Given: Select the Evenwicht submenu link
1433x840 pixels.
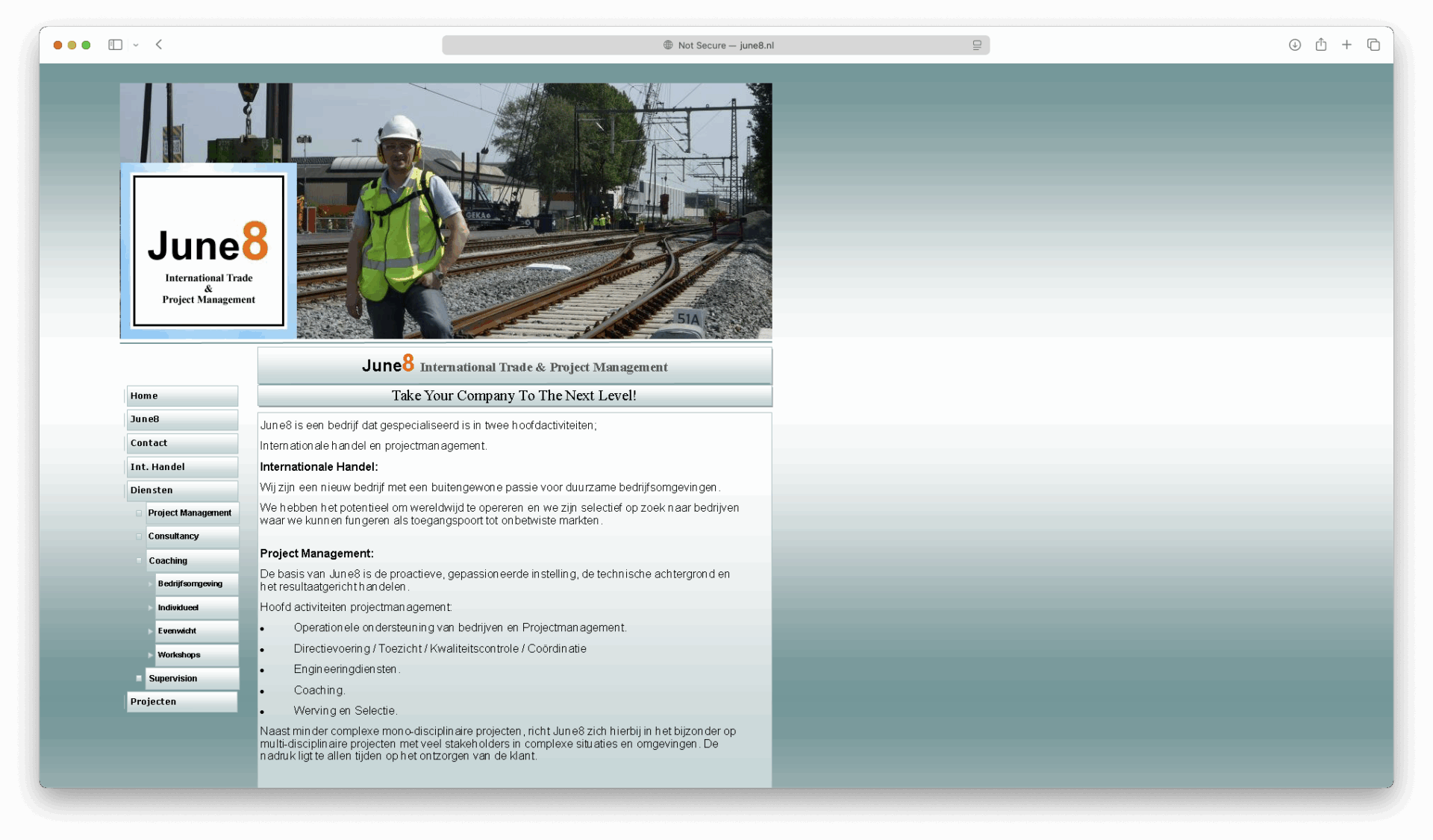Looking at the screenshot, I should click(197, 631).
